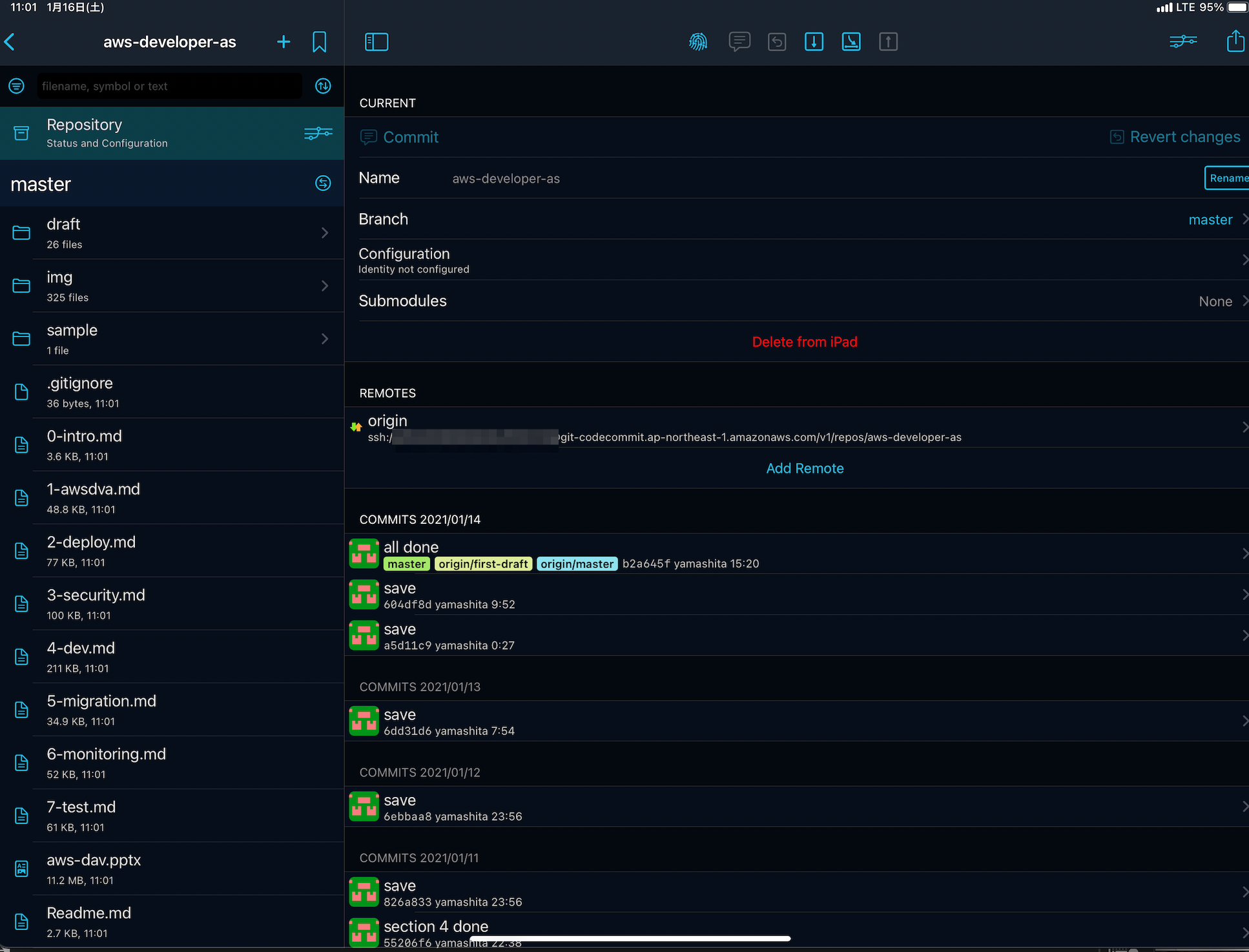
Task: Focus the filename, symbol or text search field
Action: (169, 86)
